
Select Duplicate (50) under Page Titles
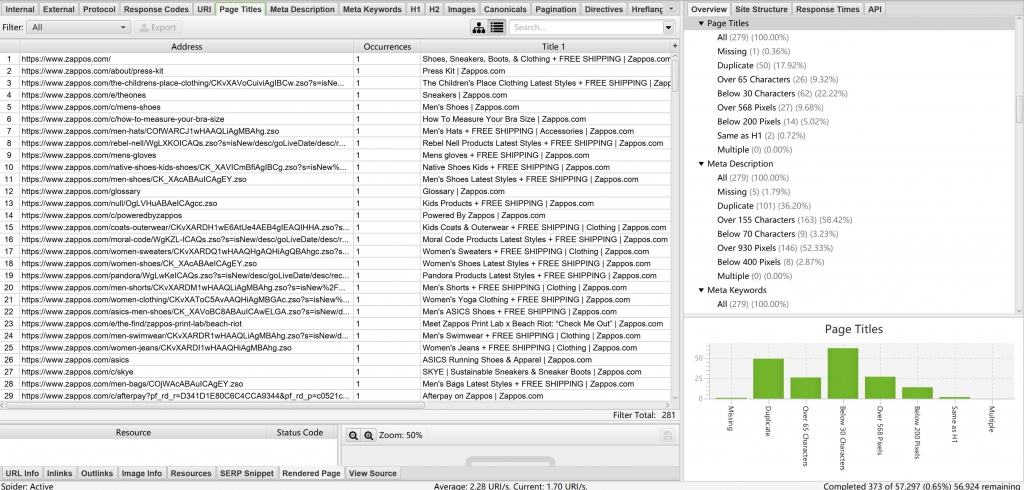click(761, 65)
